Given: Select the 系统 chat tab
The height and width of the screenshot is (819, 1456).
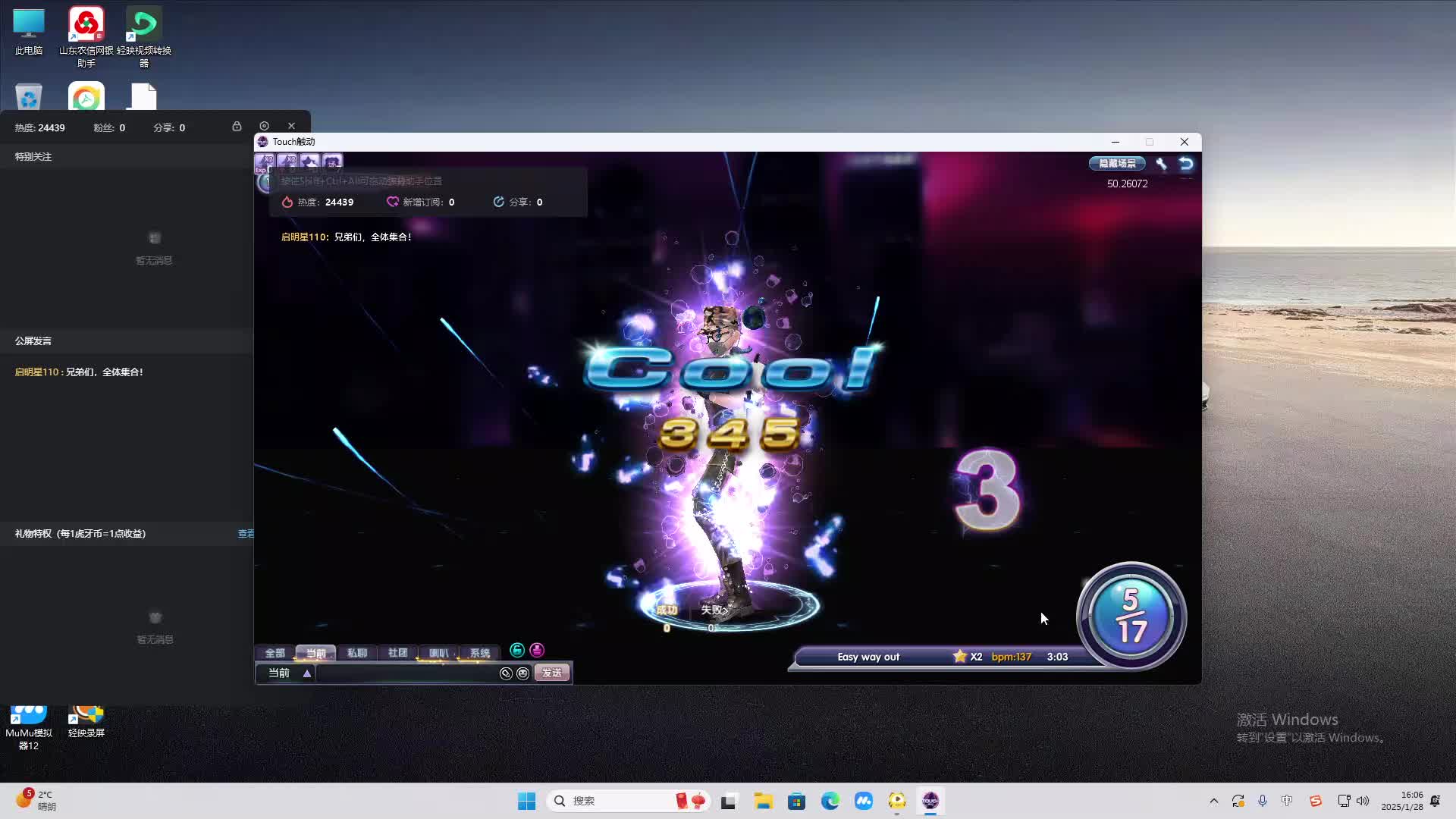Looking at the screenshot, I should (479, 653).
